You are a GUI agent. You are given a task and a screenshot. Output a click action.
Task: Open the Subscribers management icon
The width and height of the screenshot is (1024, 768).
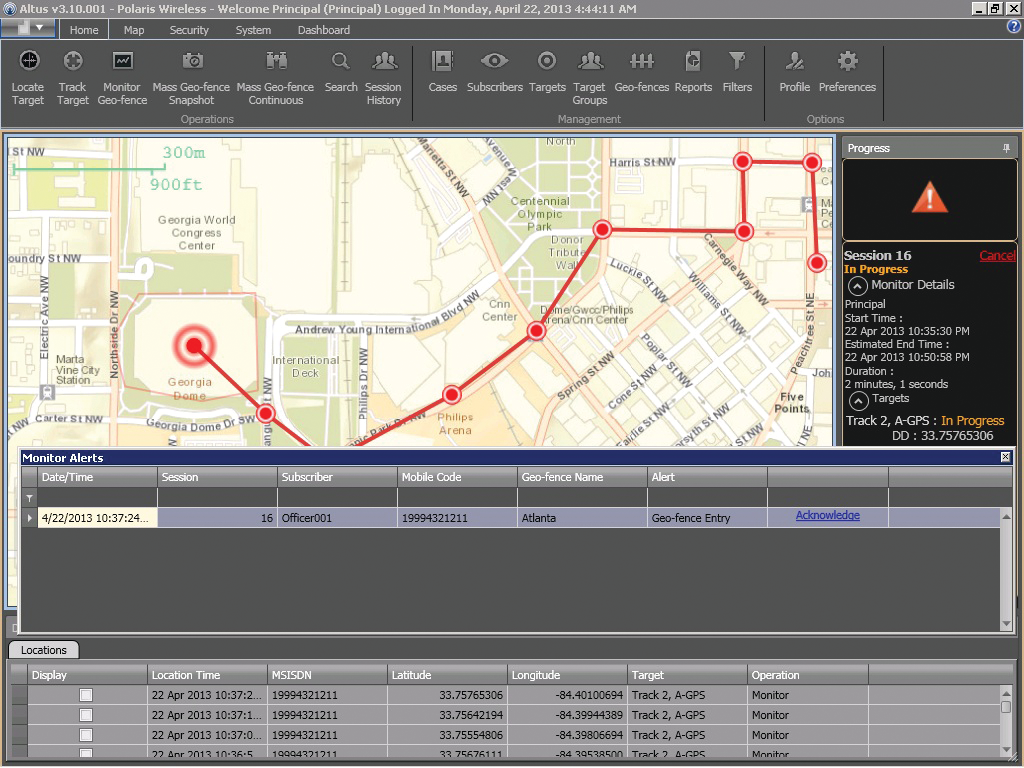[494, 72]
